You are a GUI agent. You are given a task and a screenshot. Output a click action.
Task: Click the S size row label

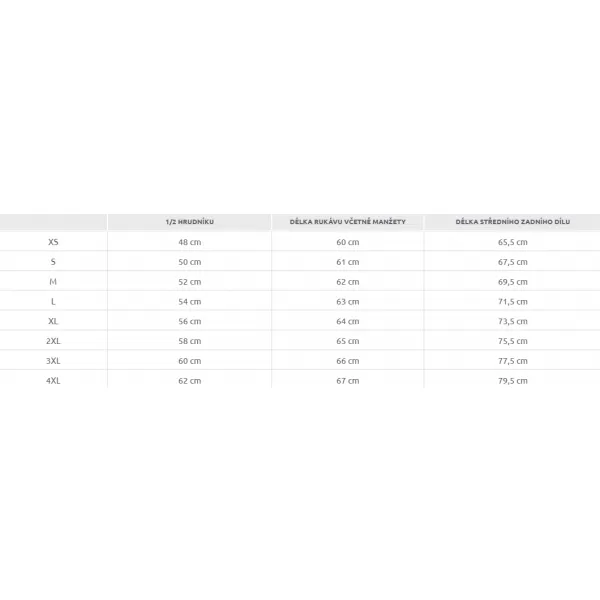coord(53,262)
